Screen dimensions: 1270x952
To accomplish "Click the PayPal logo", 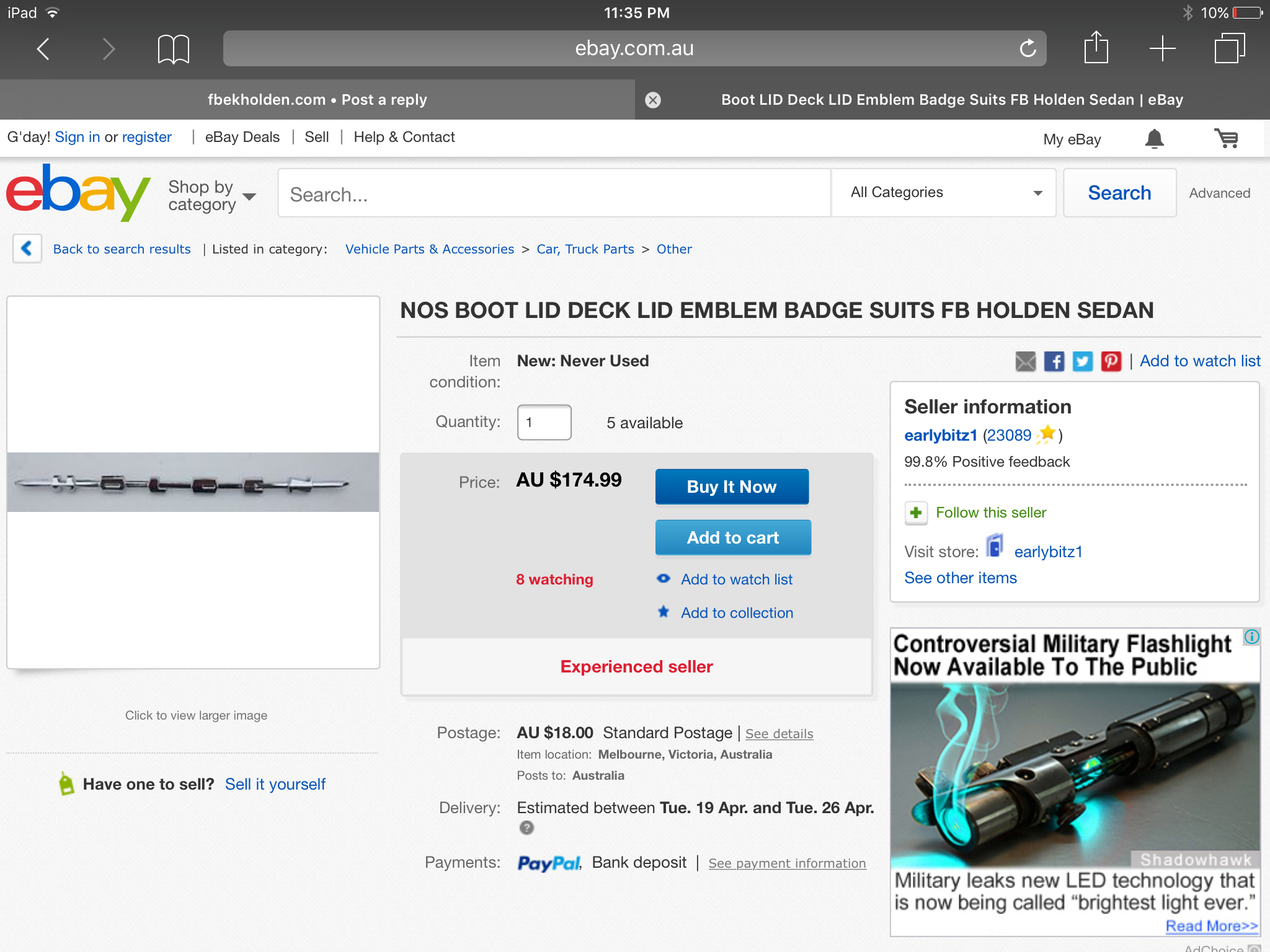I will tap(549, 863).
